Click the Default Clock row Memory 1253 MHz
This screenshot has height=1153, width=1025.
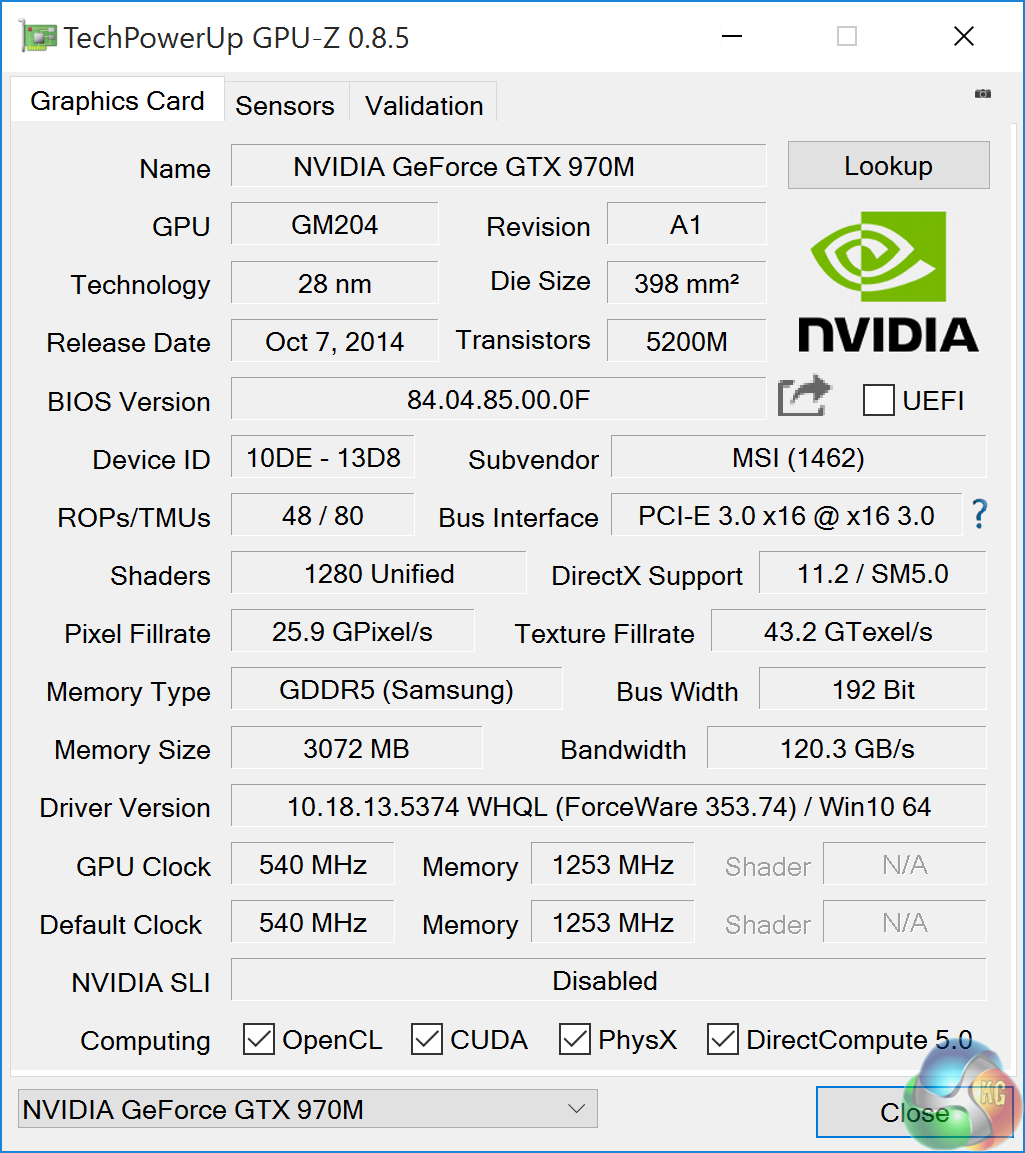click(612, 922)
